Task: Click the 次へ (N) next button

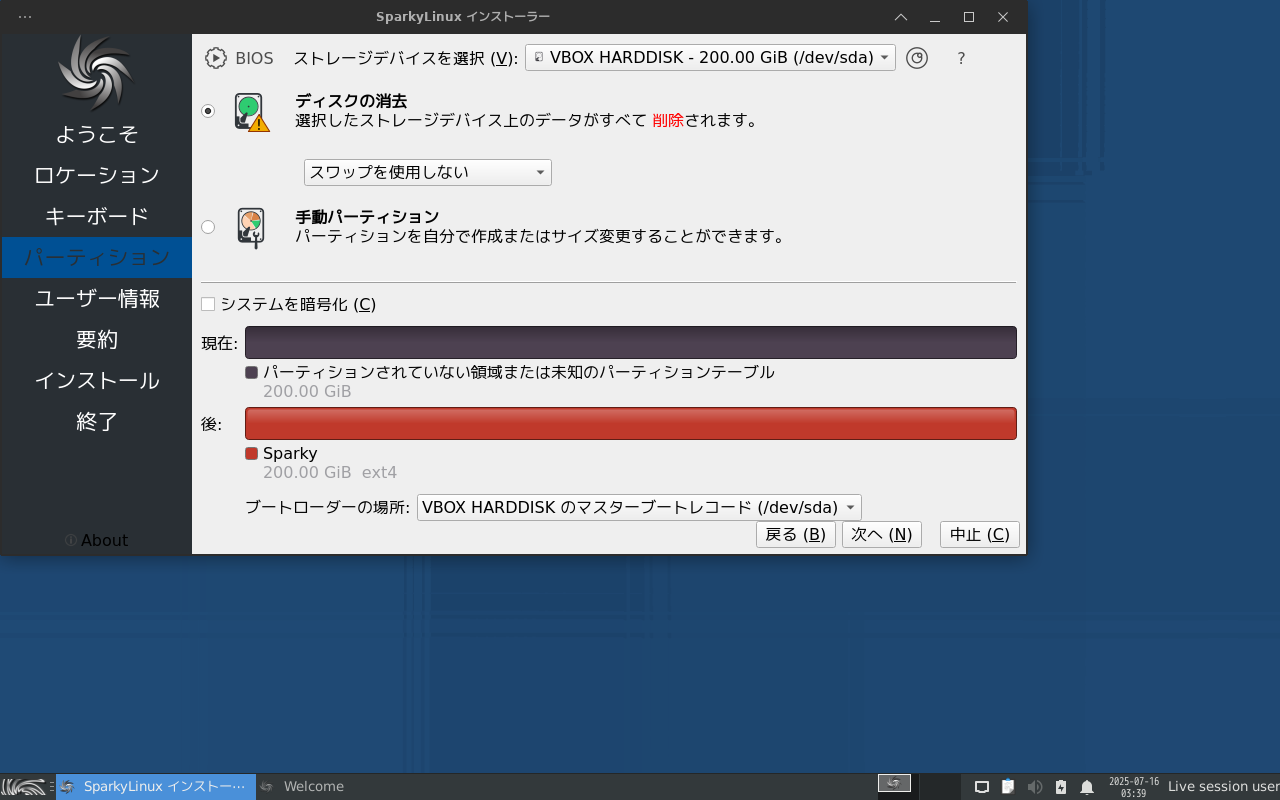Action: click(881, 535)
